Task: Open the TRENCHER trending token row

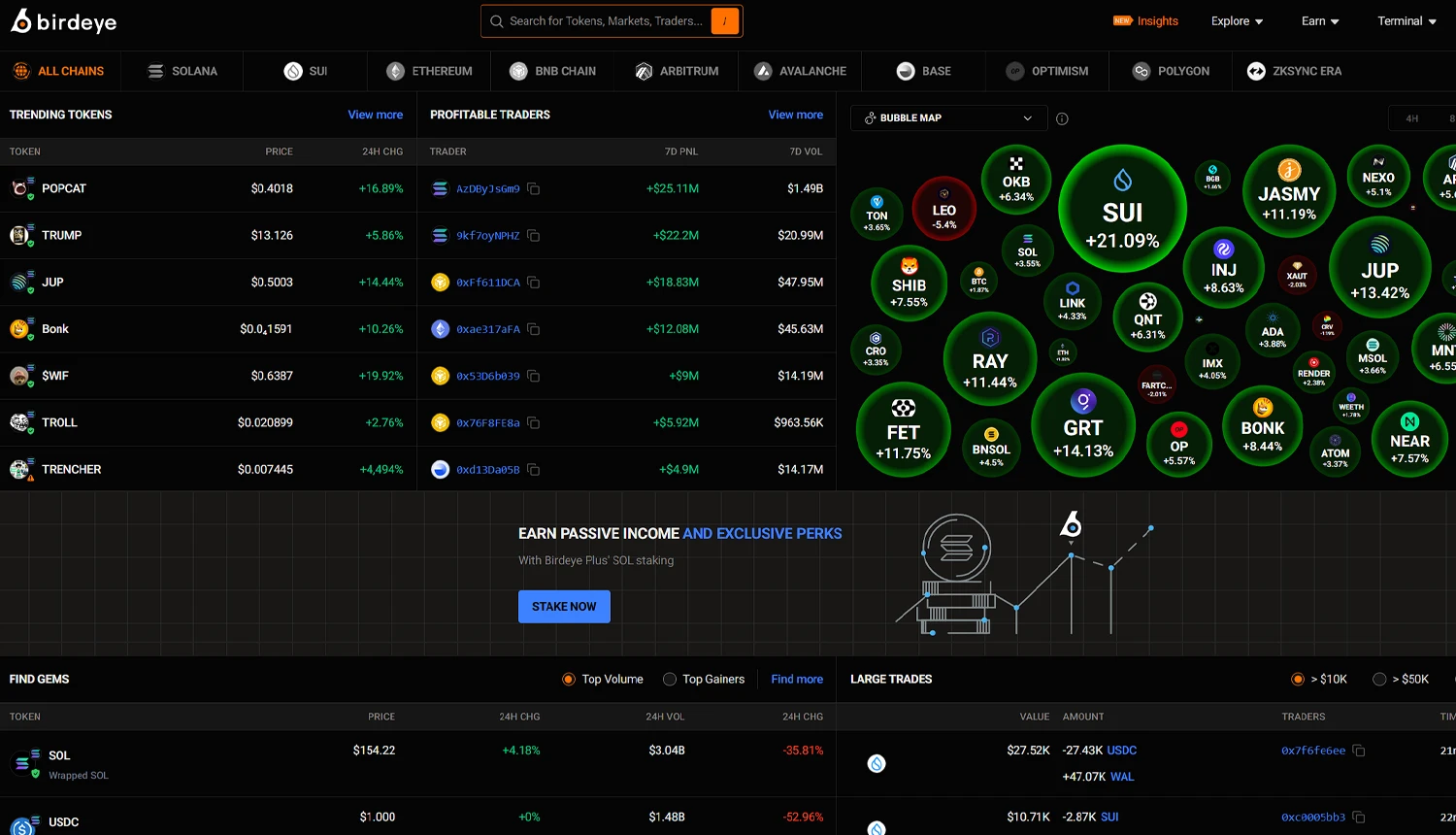Action: pos(208,469)
